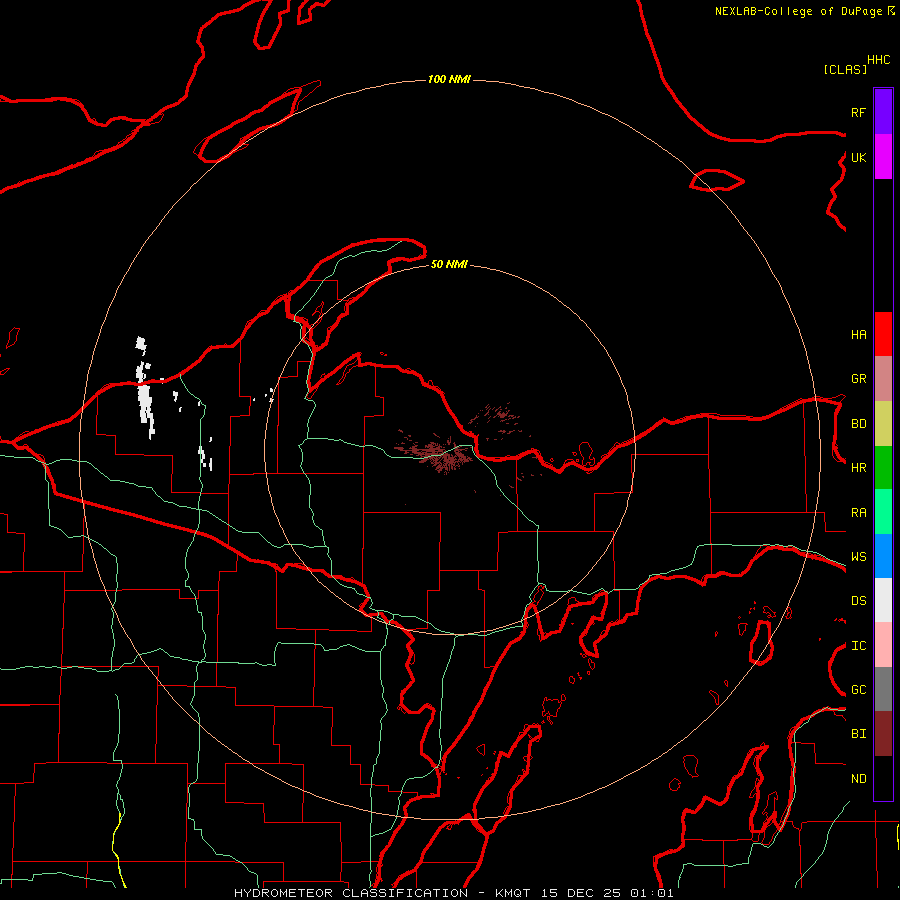Click the IC legend label
The height and width of the screenshot is (900, 900).
pyautogui.click(x=858, y=646)
